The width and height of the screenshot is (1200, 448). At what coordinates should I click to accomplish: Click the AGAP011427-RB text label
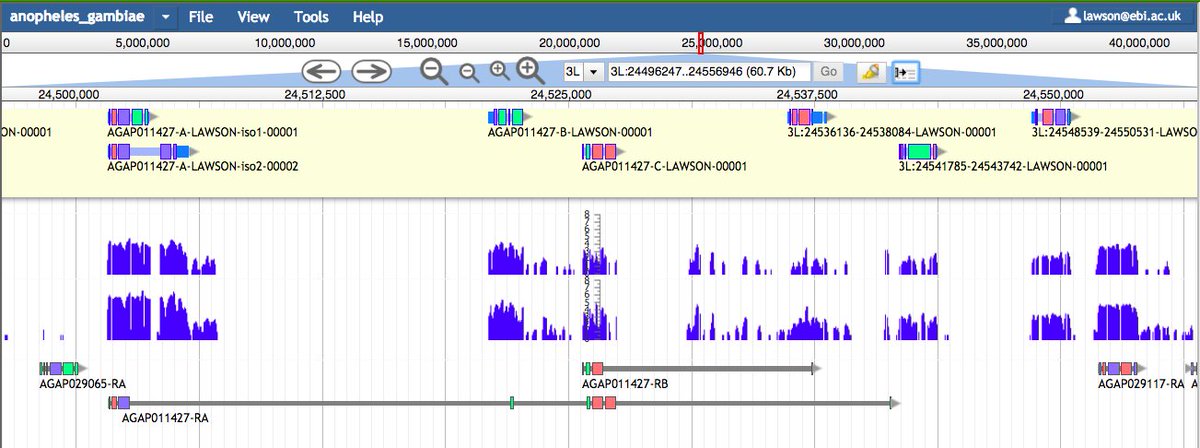click(x=625, y=384)
